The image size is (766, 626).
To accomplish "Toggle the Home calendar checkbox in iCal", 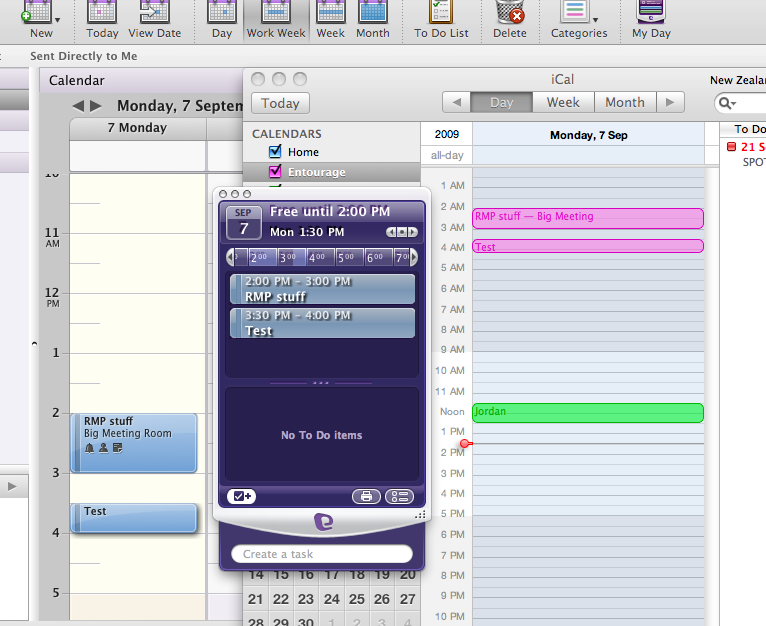I will click(275, 151).
